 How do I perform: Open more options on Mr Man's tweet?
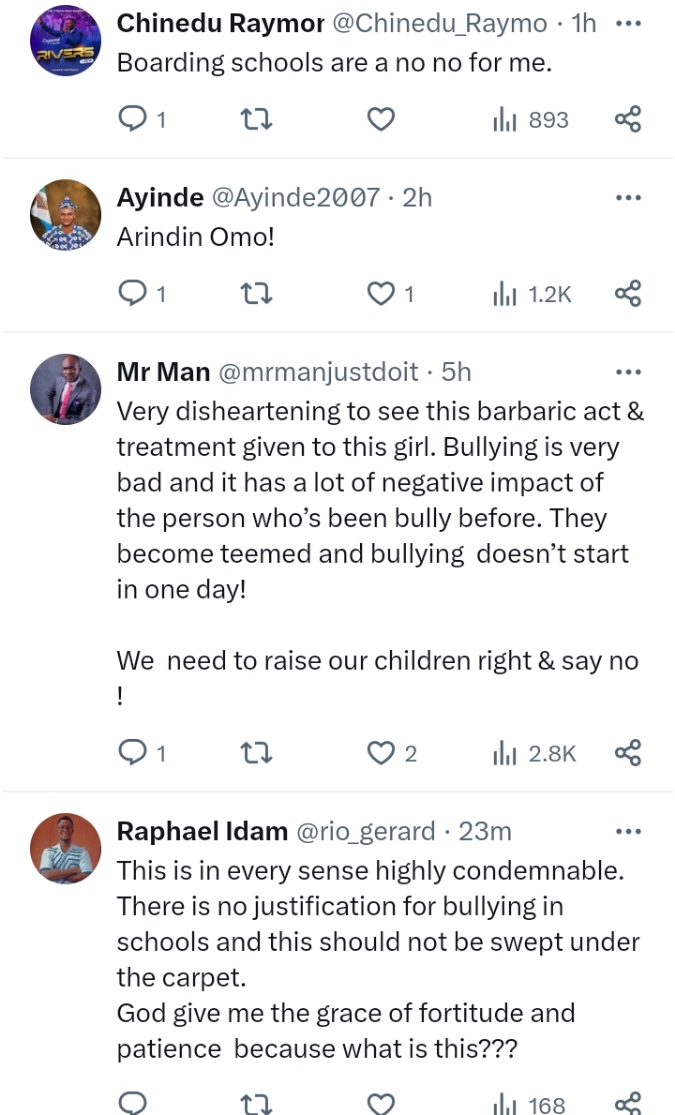pos(627,372)
